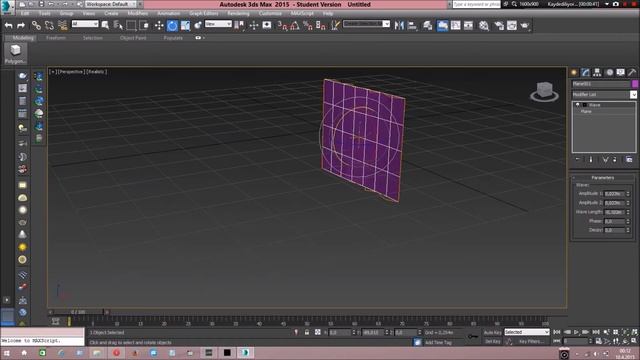Open selection filter dropdown showing All

(85, 24)
